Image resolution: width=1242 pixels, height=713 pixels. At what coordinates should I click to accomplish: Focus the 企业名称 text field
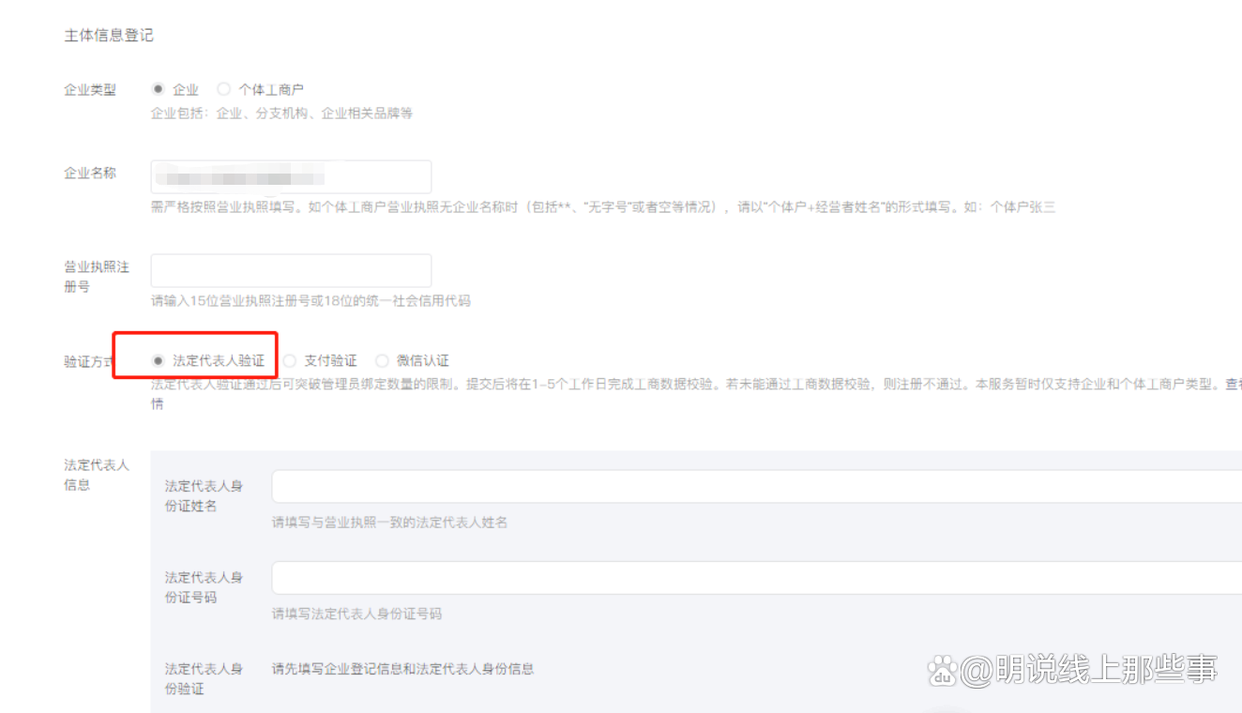click(x=291, y=177)
